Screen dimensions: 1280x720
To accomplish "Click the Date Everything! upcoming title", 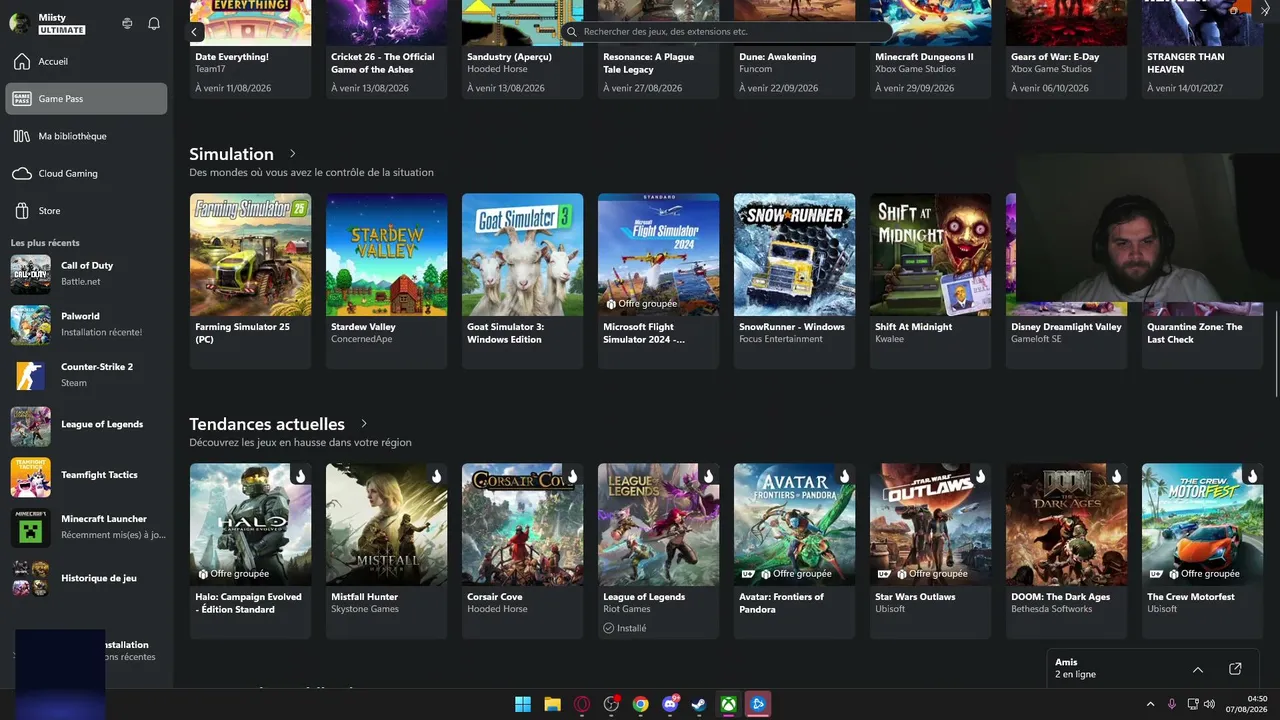I will tap(232, 57).
